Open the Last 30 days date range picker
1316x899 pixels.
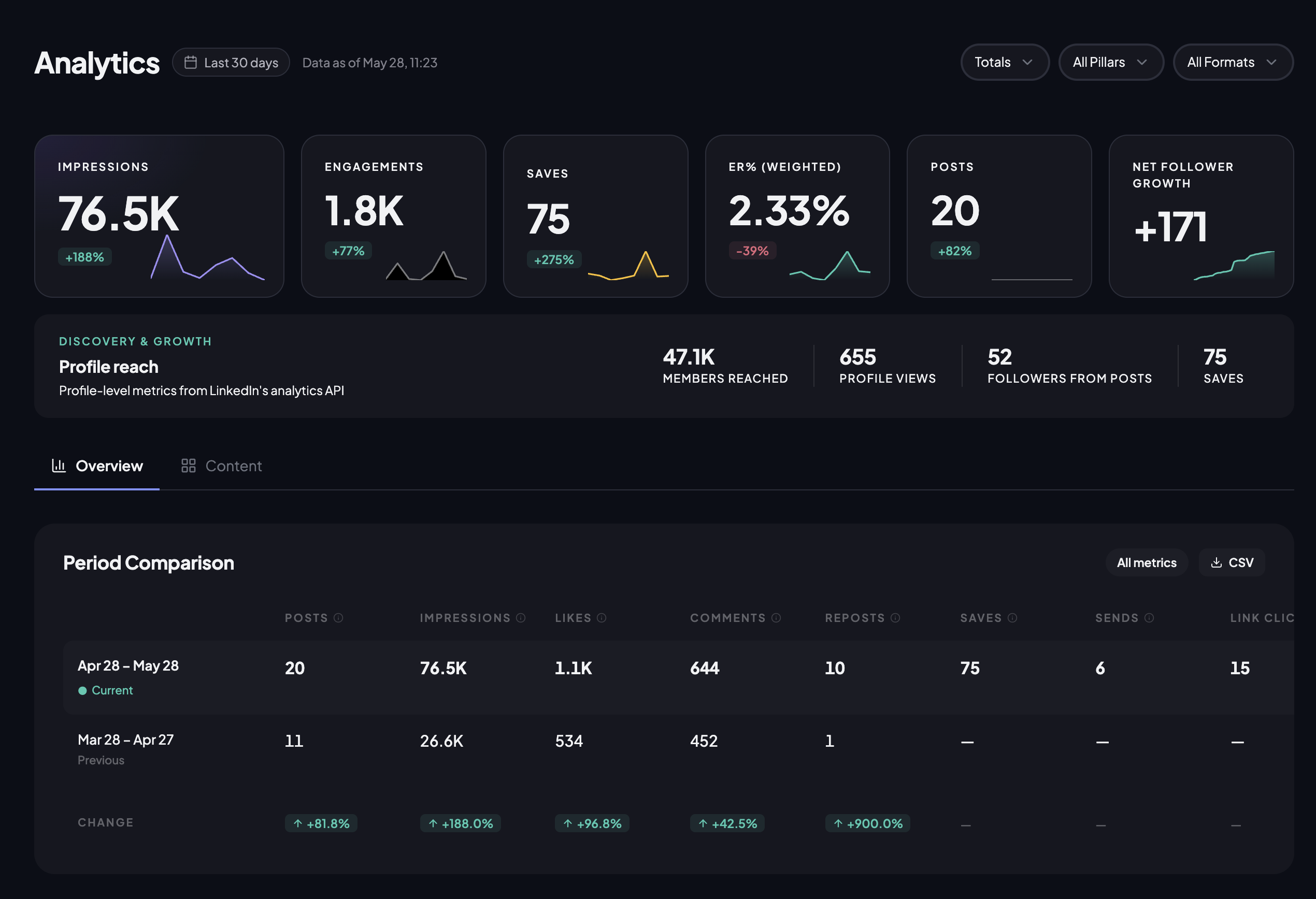tap(231, 62)
